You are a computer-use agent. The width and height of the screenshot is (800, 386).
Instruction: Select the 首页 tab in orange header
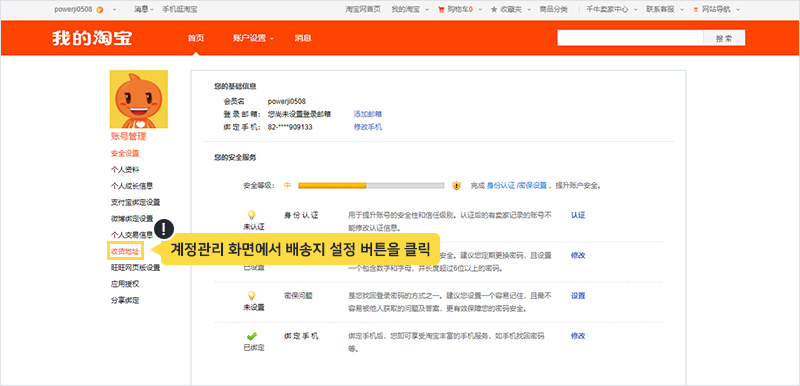click(195, 38)
